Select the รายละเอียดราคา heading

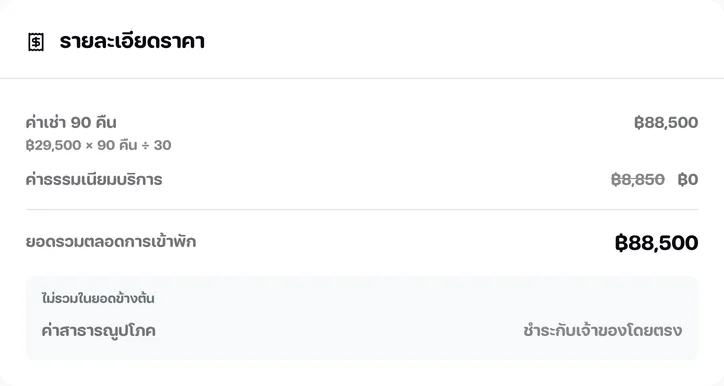tap(132, 42)
